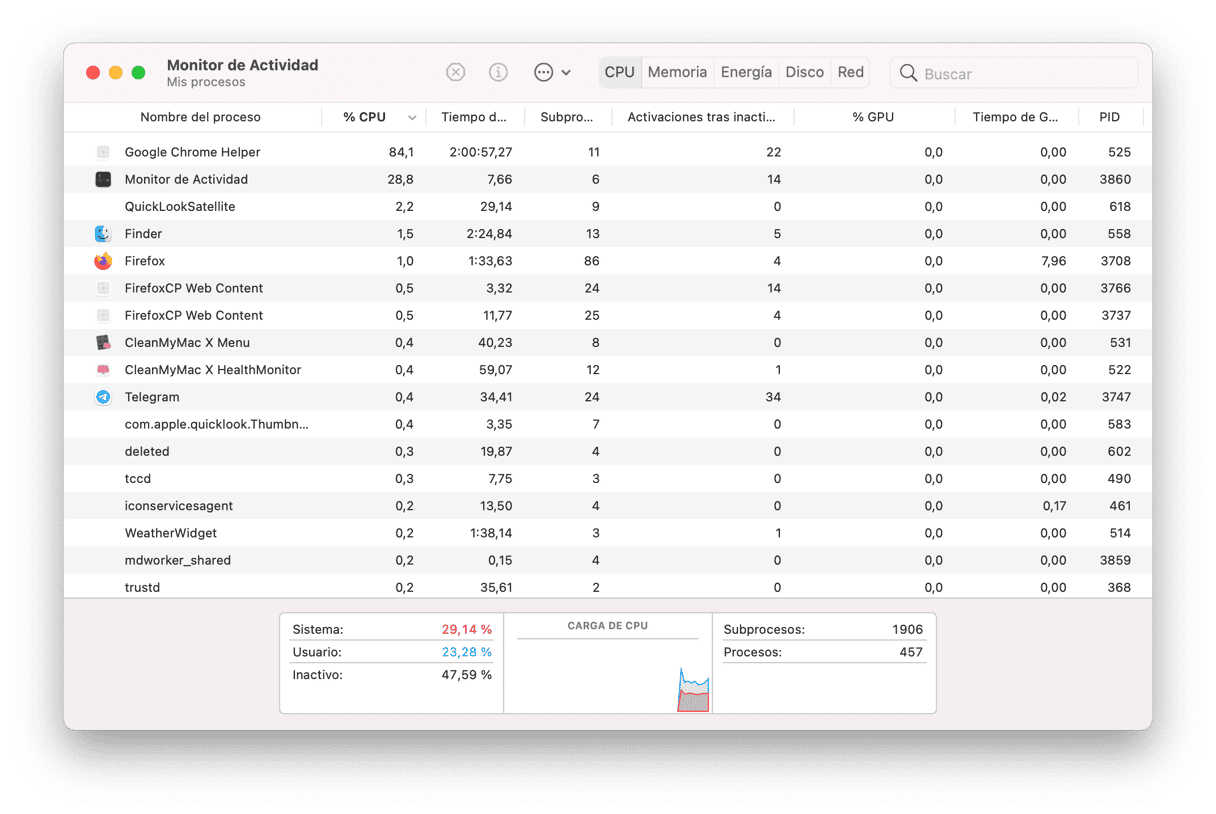Sort by % CPU column header
The width and height of the screenshot is (1216, 814).
tap(364, 117)
